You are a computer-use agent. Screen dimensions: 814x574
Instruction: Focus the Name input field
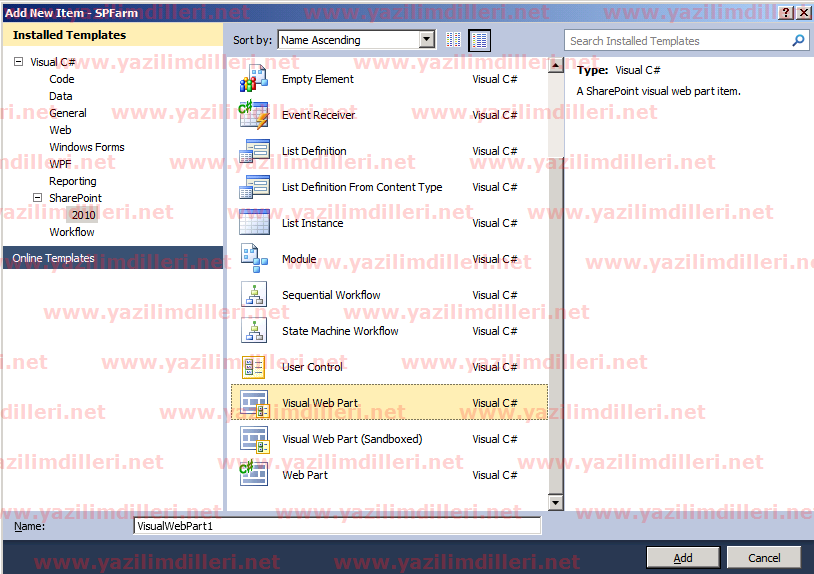(337, 526)
